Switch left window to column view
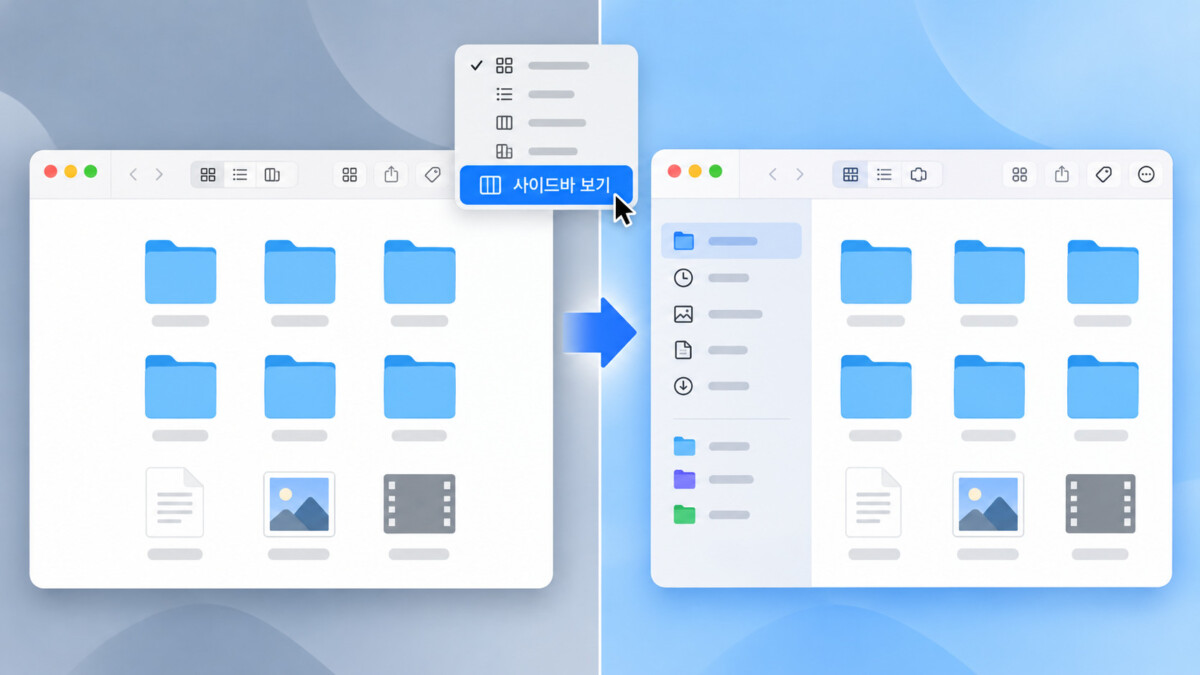The width and height of the screenshot is (1200, 675). pyautogui.click(x=272, y=175)
